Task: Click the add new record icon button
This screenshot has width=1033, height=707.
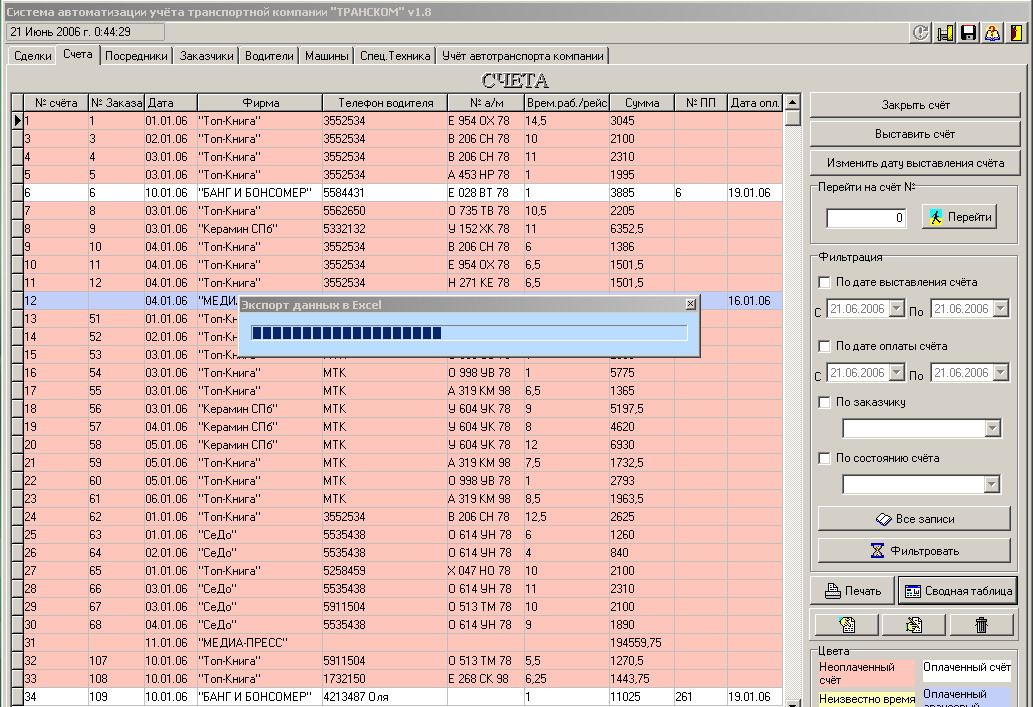Action: (x=846, y=625)
